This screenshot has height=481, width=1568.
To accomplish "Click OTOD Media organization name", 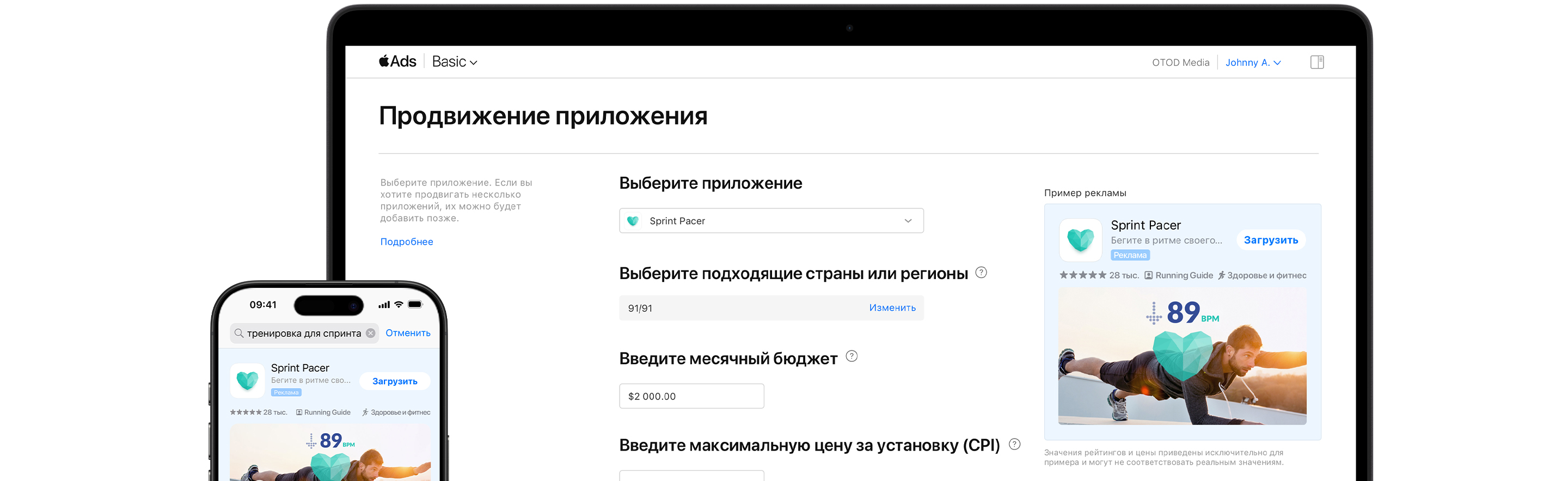I will pos(1180,63).
